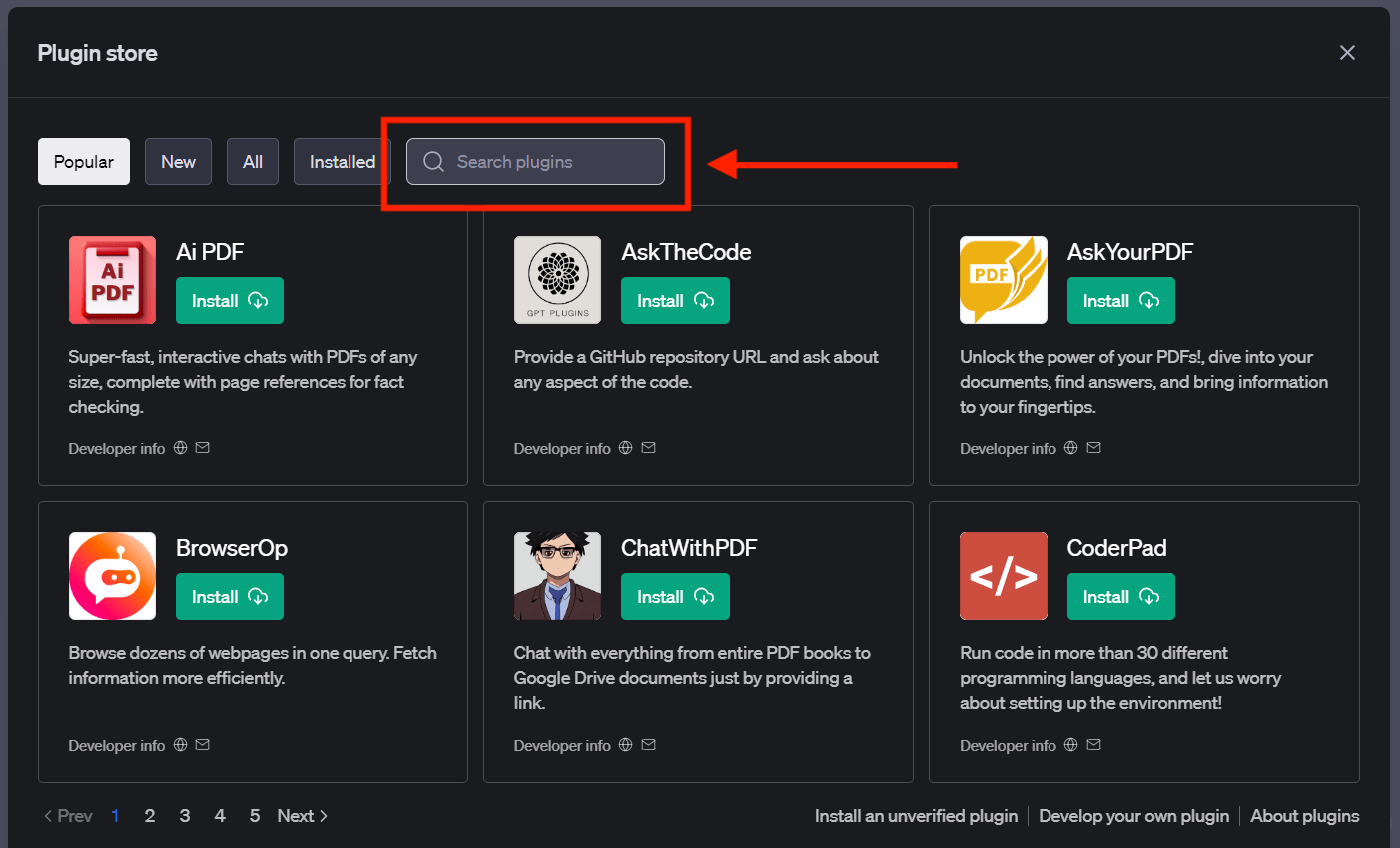Go to Next page
Viewport: 1400px width, 848px height.
click(x=303, y=816)
